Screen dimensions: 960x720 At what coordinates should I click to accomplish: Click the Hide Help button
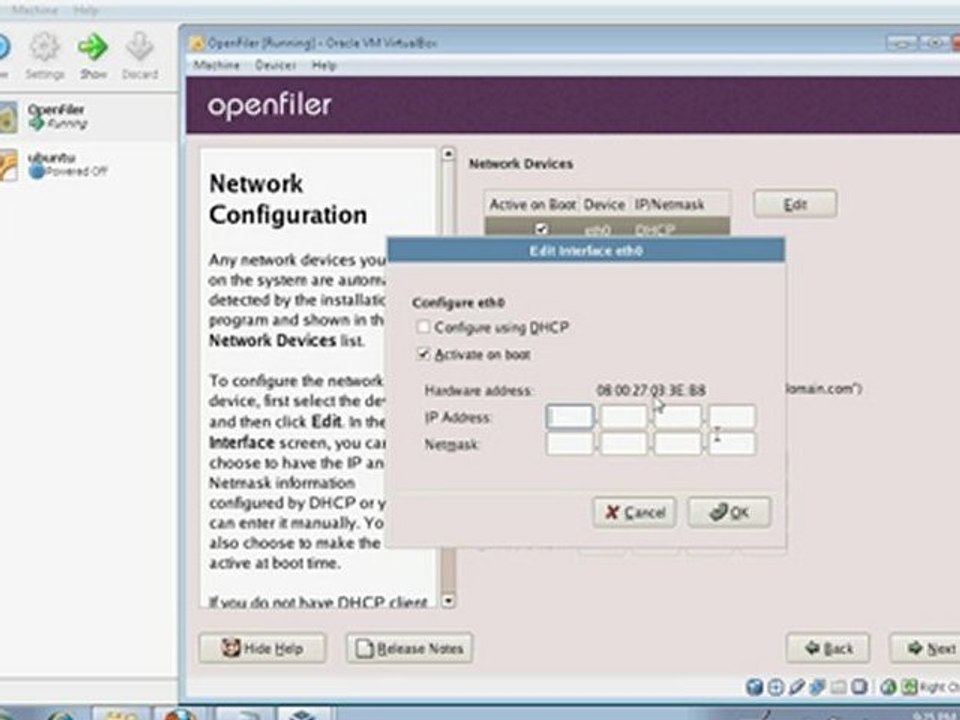pos(262,648)
